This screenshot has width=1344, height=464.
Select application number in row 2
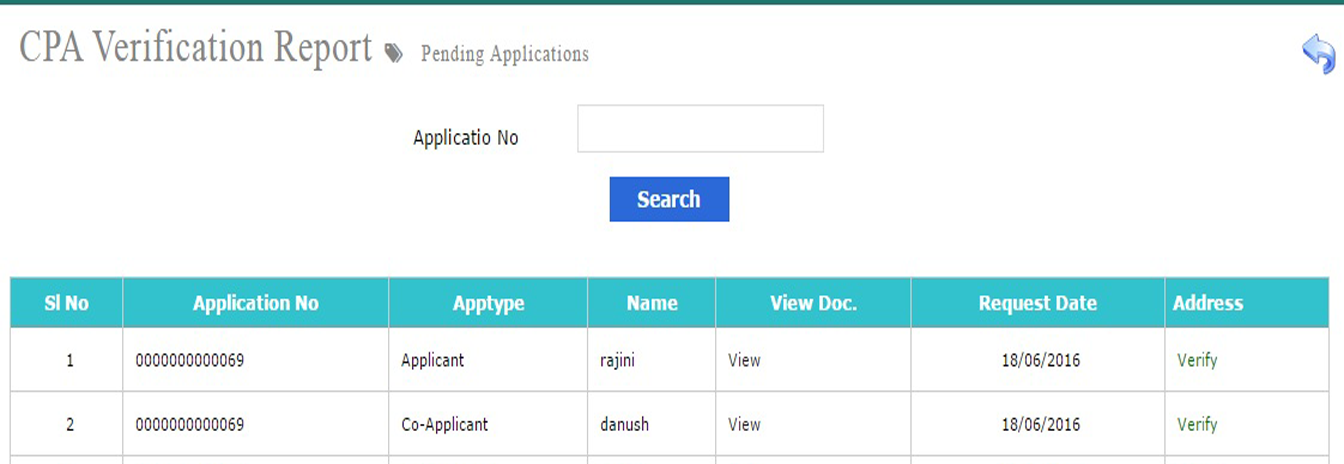(x=190, y=424)
